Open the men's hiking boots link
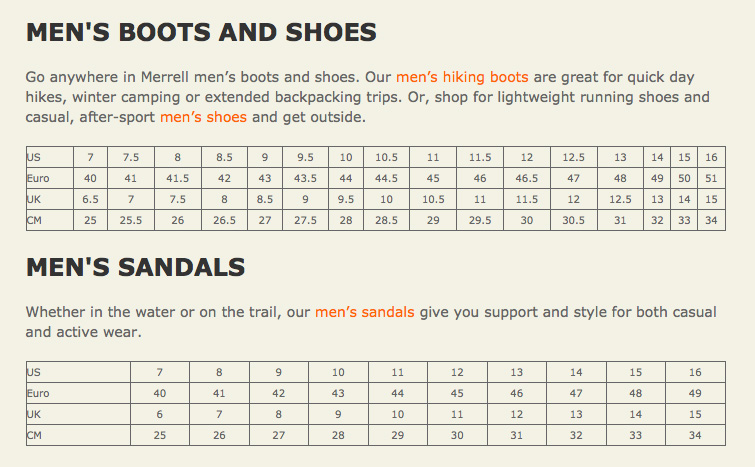The width and height of the screenshot is (755, 467). tap(462, 77)
